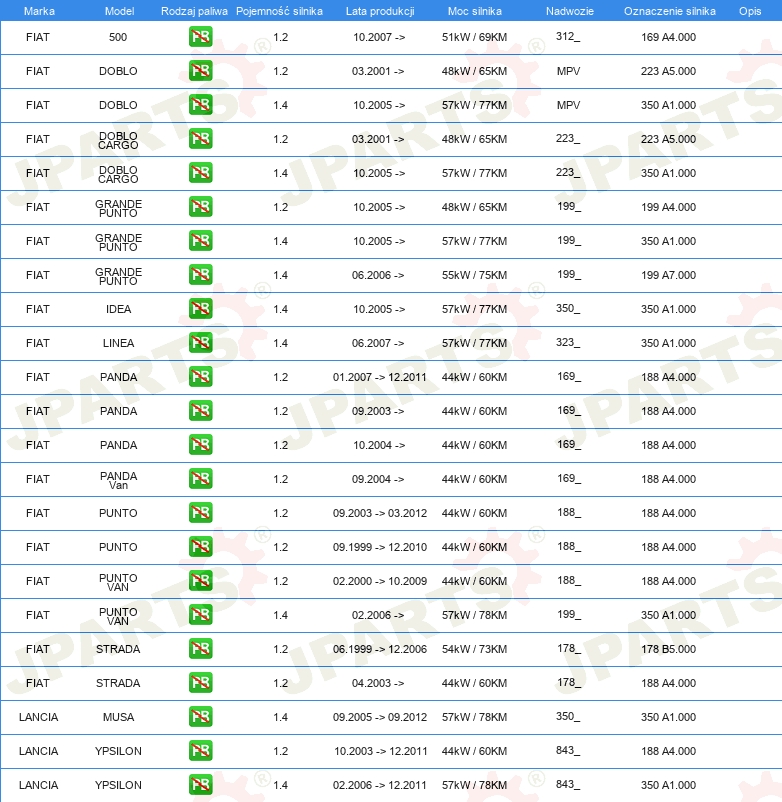Click the 'Marka' column header

[x=39, y=11]
